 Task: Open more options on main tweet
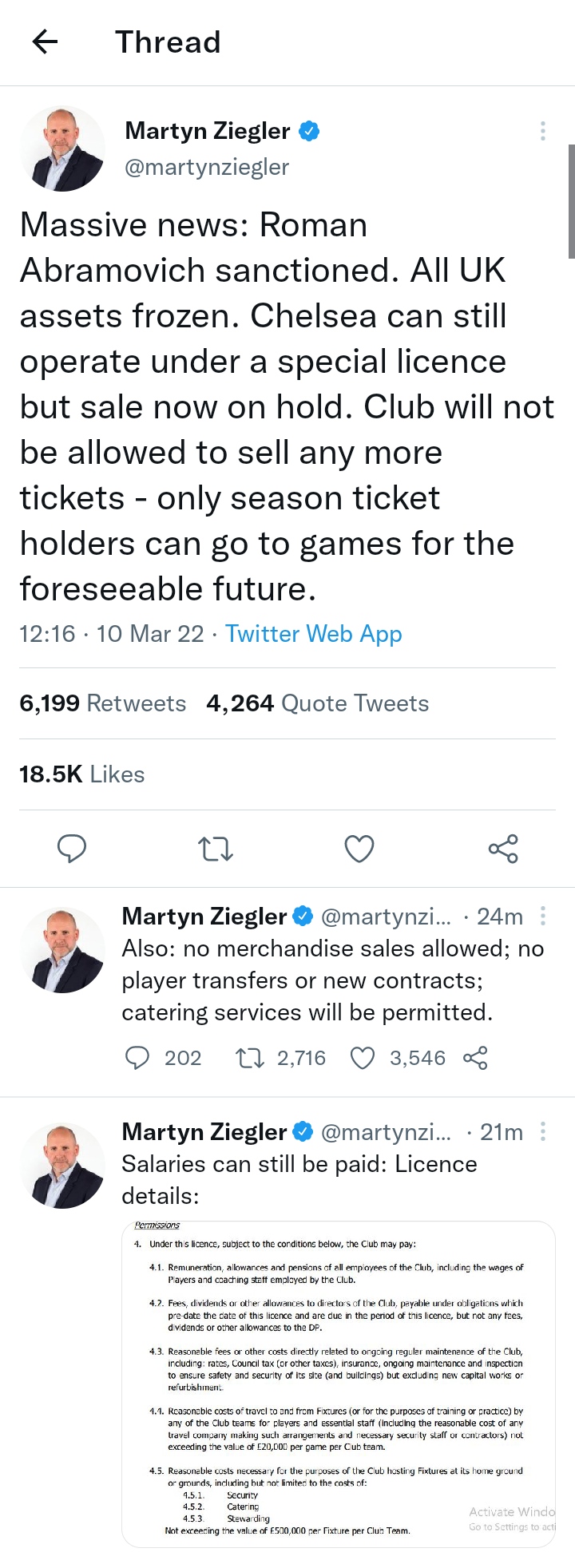(543, 131)
